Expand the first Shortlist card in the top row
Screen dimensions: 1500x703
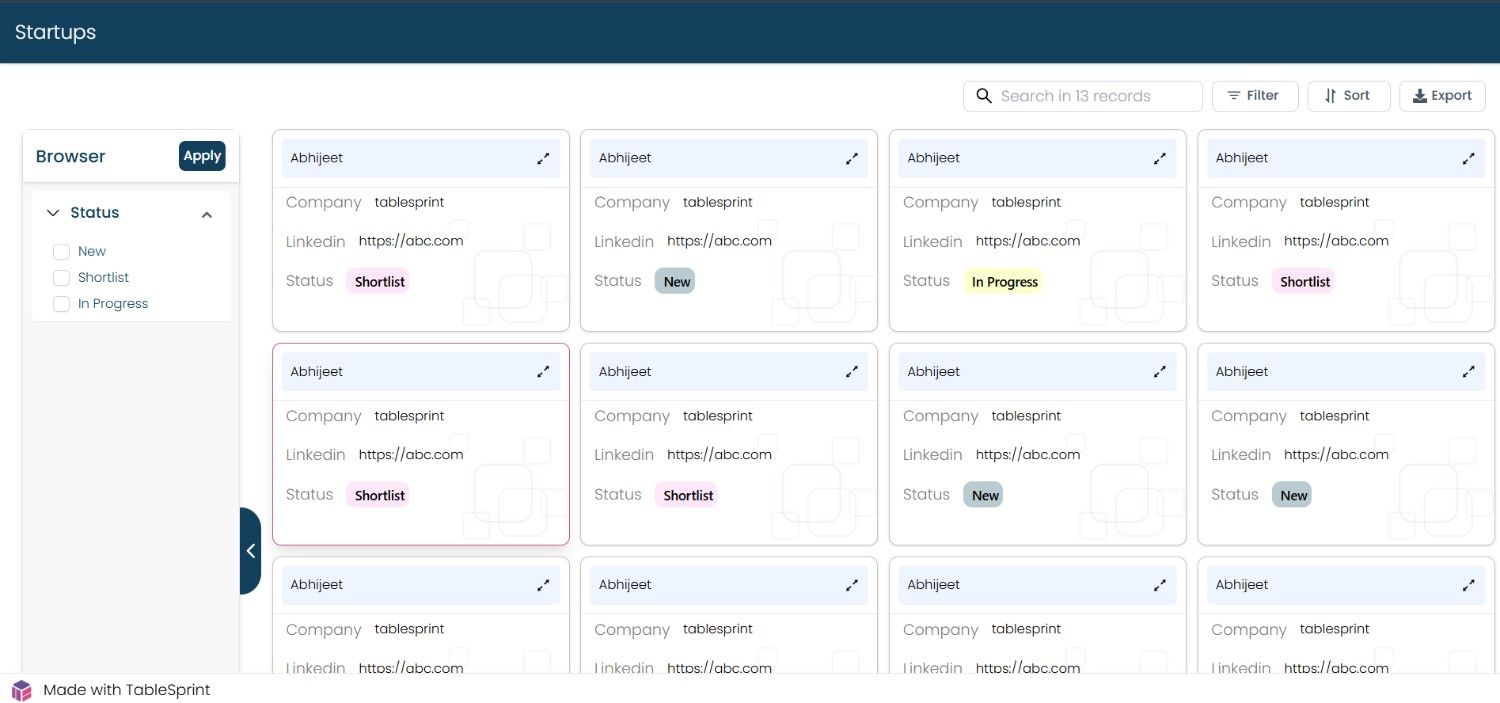[543, 158]
